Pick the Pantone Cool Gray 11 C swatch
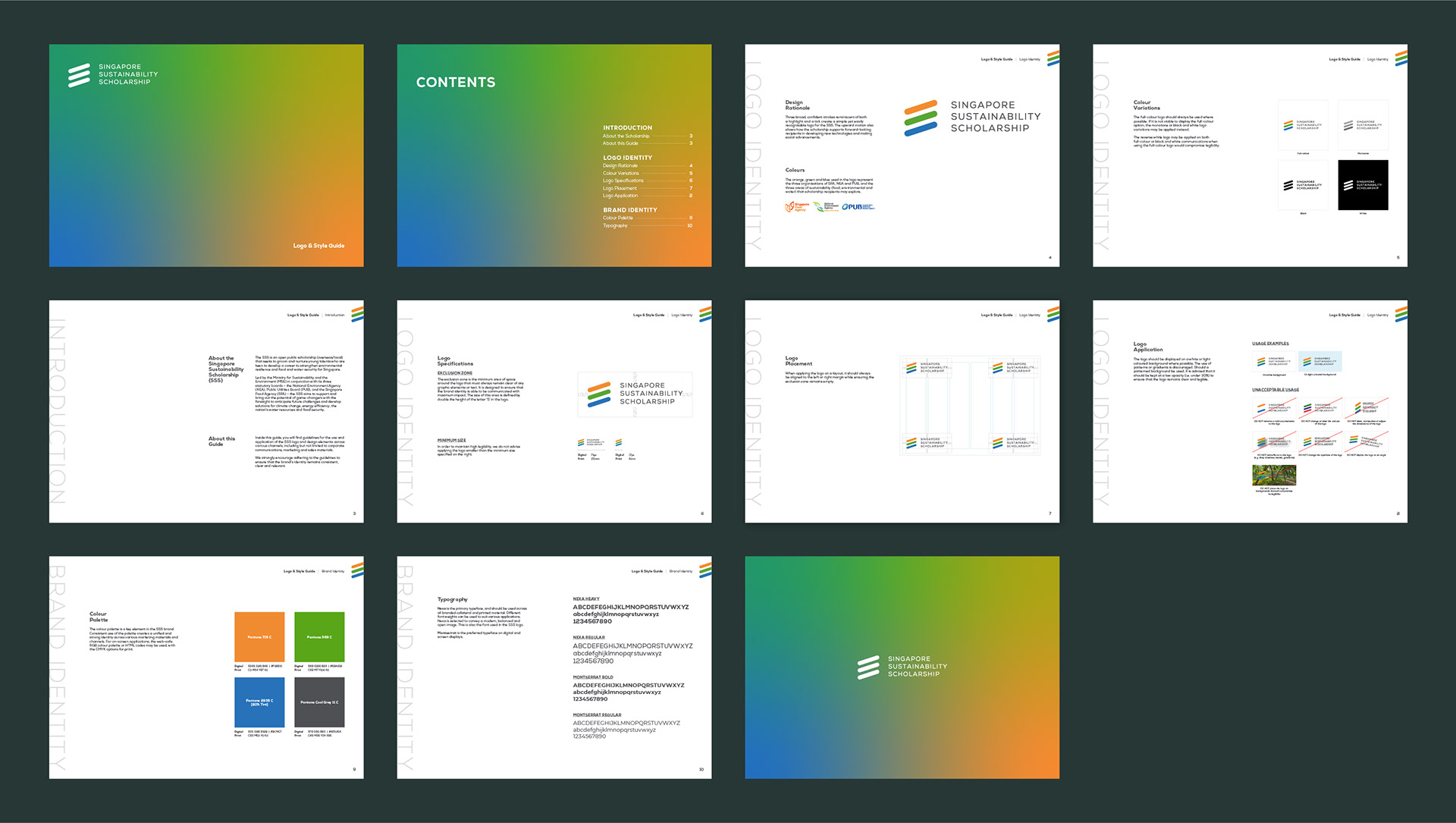Image resolution: width=1456 pixels, height=823 pixels. [x=319, y=702]
